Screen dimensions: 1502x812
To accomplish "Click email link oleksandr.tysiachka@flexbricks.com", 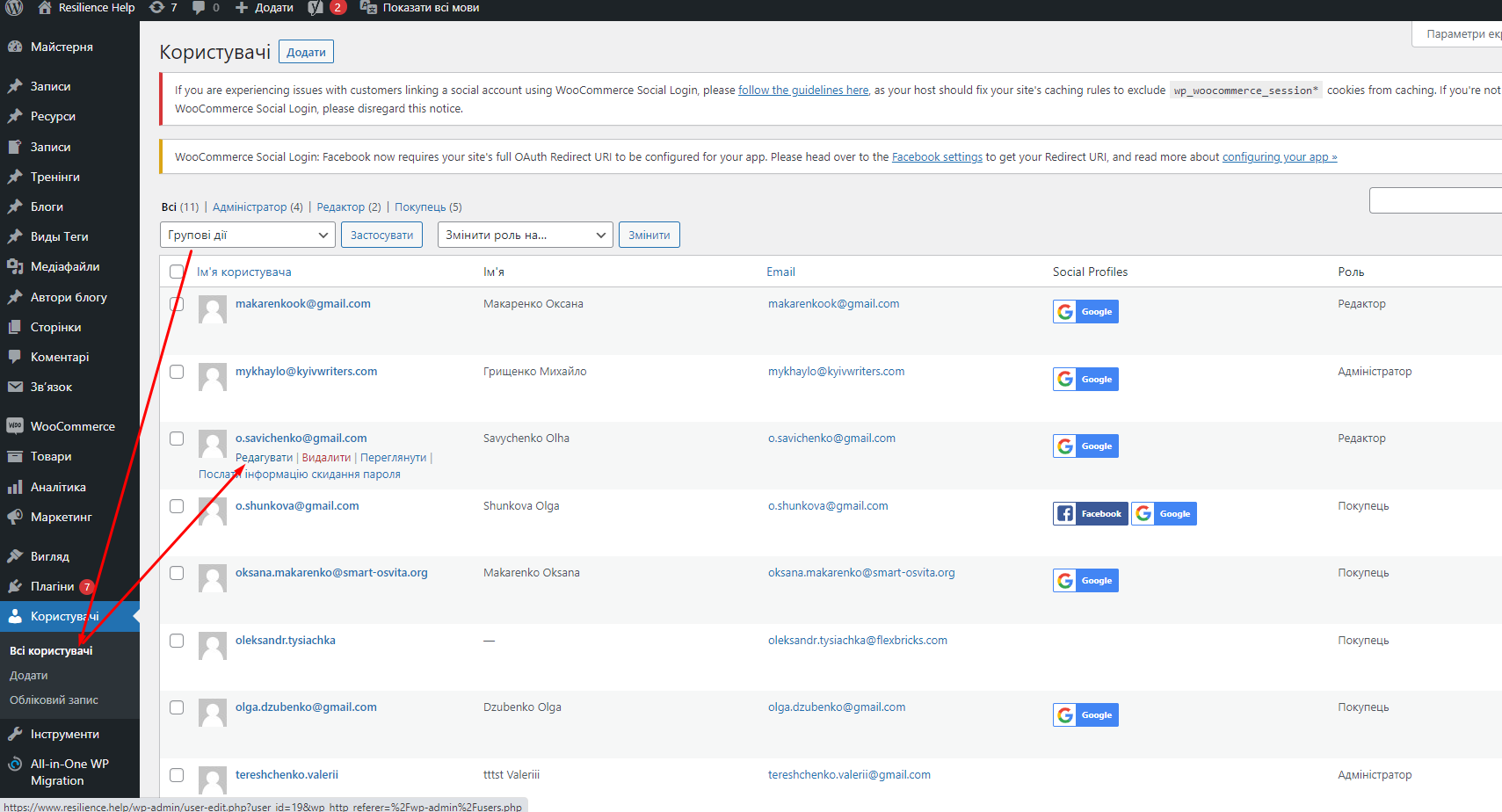I will [x=858, y=641].
